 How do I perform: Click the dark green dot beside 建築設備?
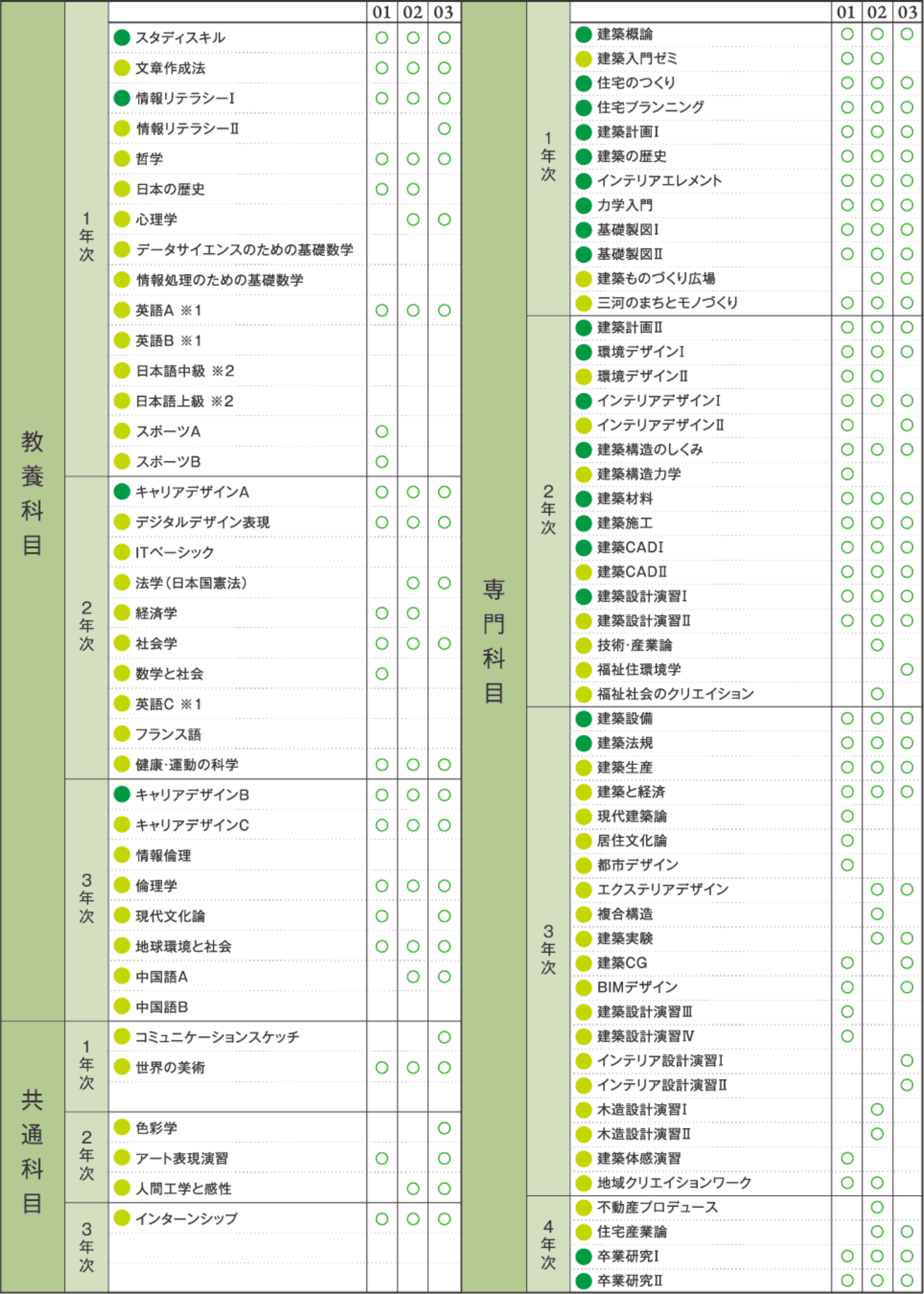[x=583, y=719]
